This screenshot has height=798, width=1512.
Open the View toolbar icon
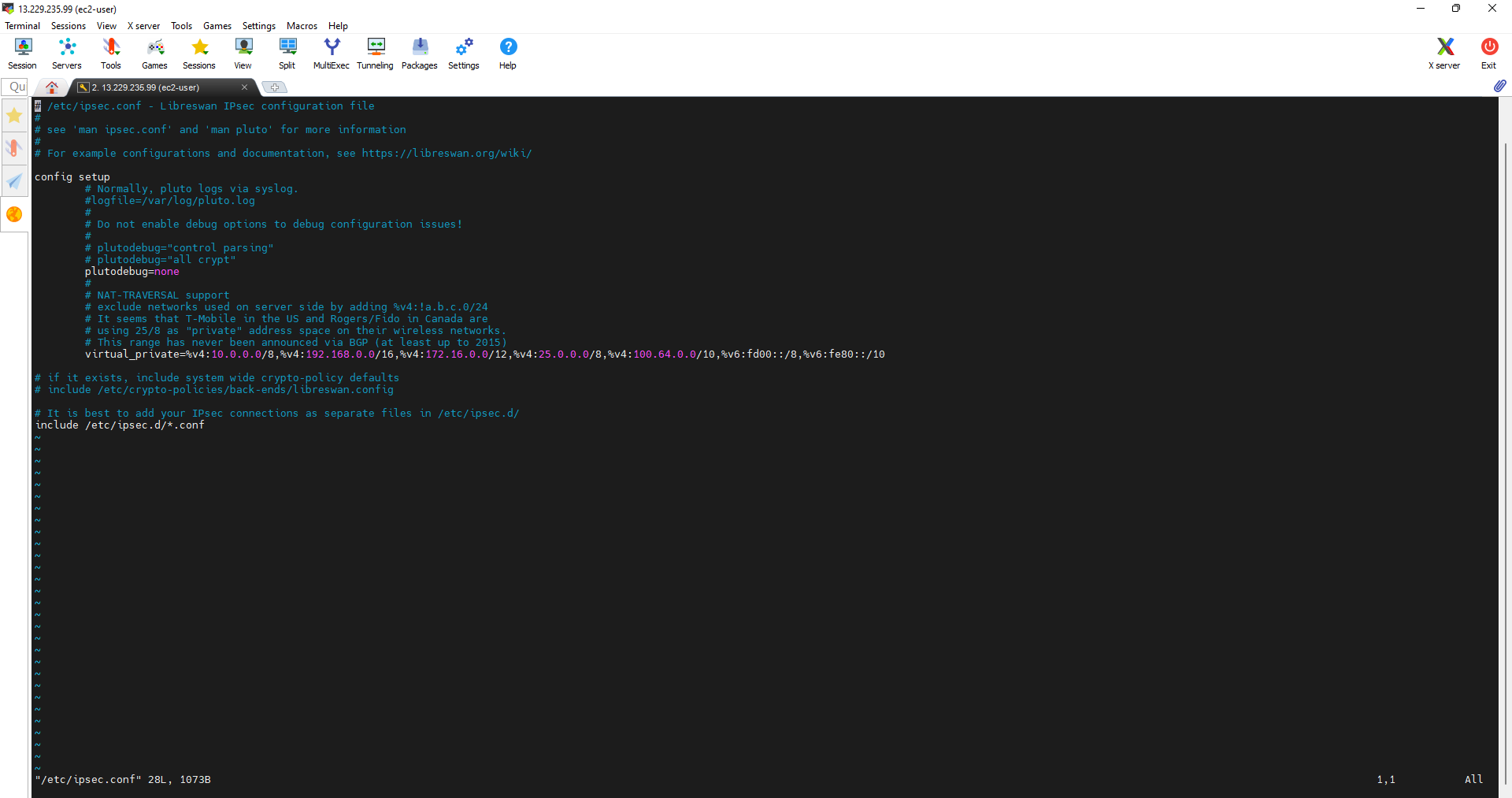tap(243, 54)
